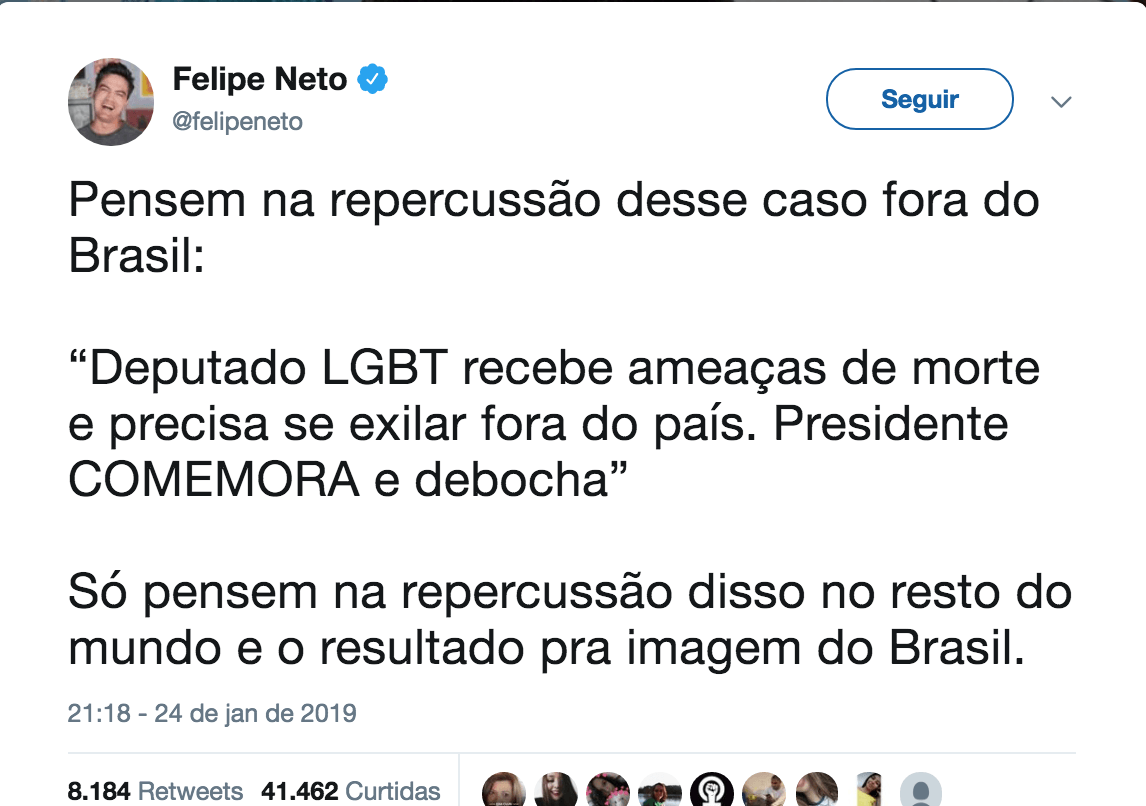This screenshot has width=1146, height=806.
Task: Open the third liker avatar in the row
Action: tap(608, 792)
